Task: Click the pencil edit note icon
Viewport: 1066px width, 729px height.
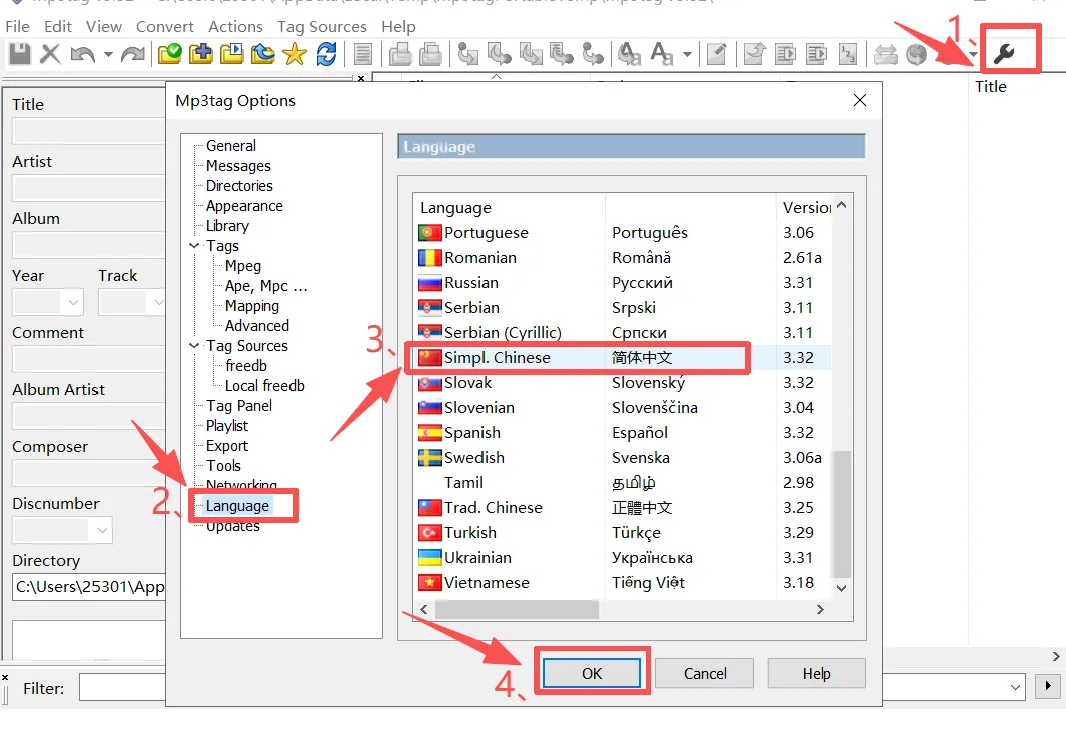Action: [x=717, y=54]
